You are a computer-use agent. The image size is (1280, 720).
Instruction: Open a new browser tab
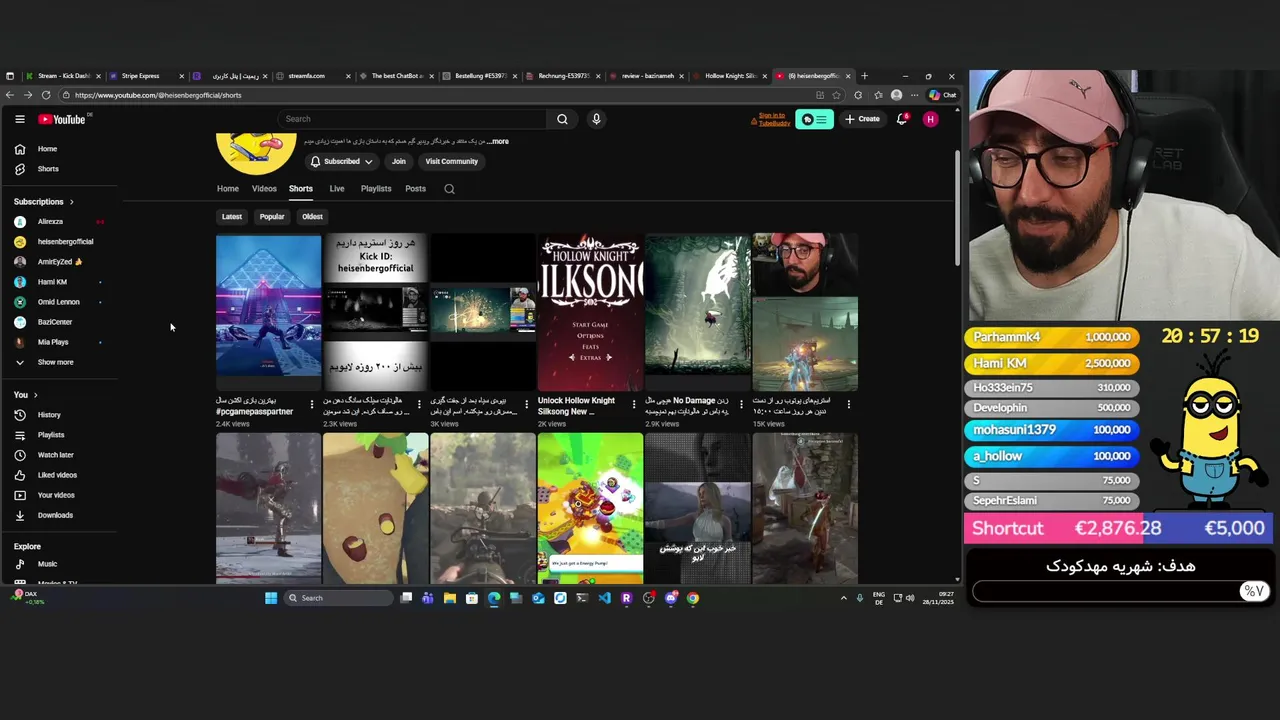(x=865, y=76)
